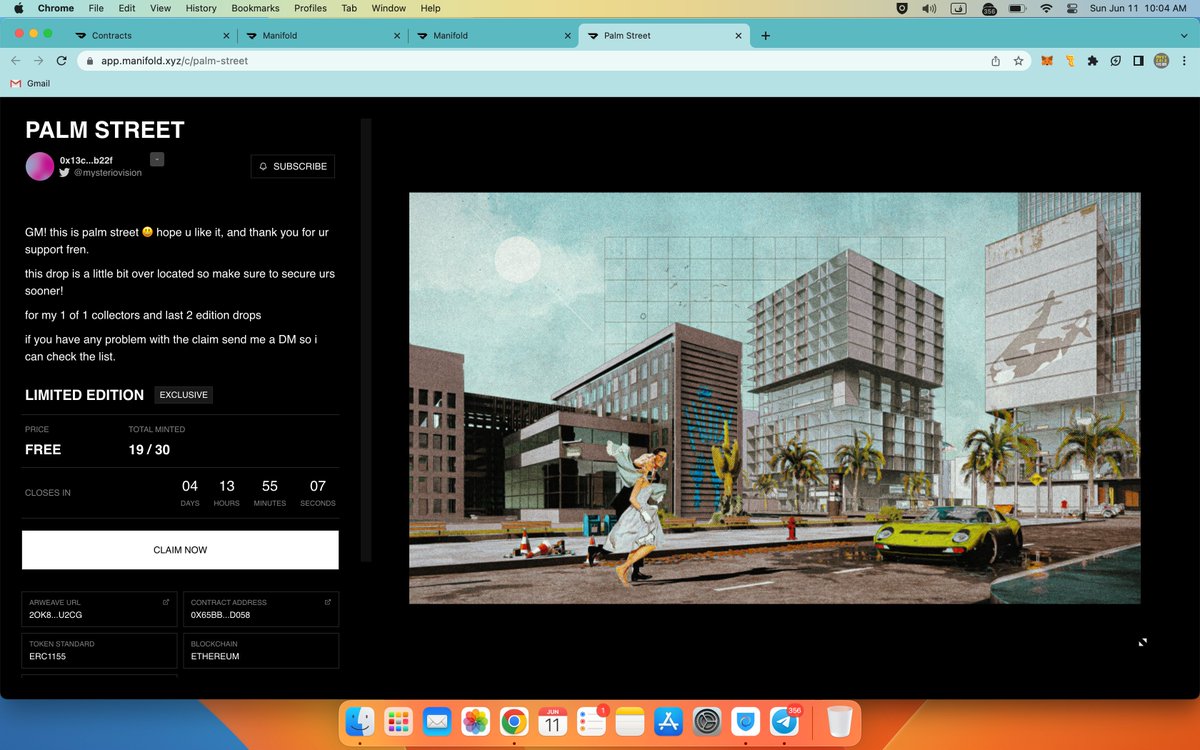Viewport: 1200px width, 750px height.
Task: Click the wallet address 0x13c...b22f
Action: pyautogui.click(x=86, y=160)
